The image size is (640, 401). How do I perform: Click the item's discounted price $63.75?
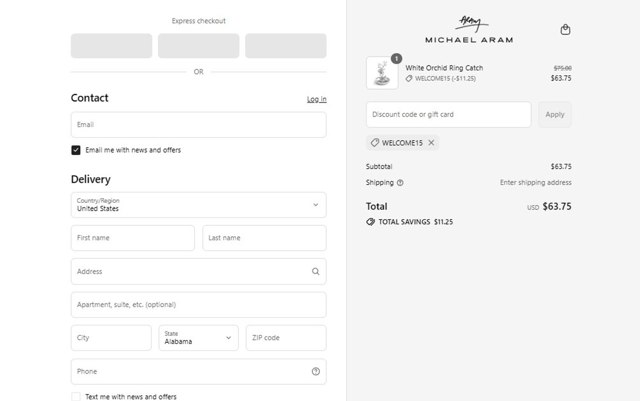(x=561, y=78)
